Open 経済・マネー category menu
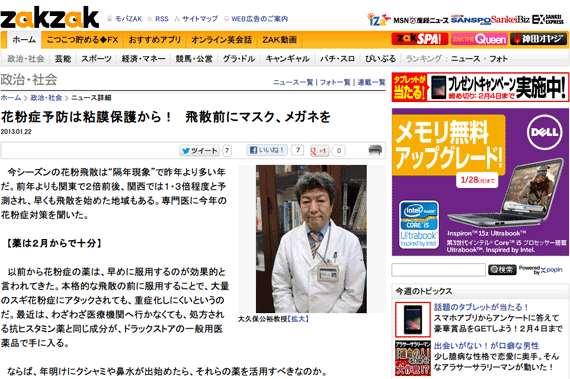The width and height of the screenshot is (570, 379). 144,59
